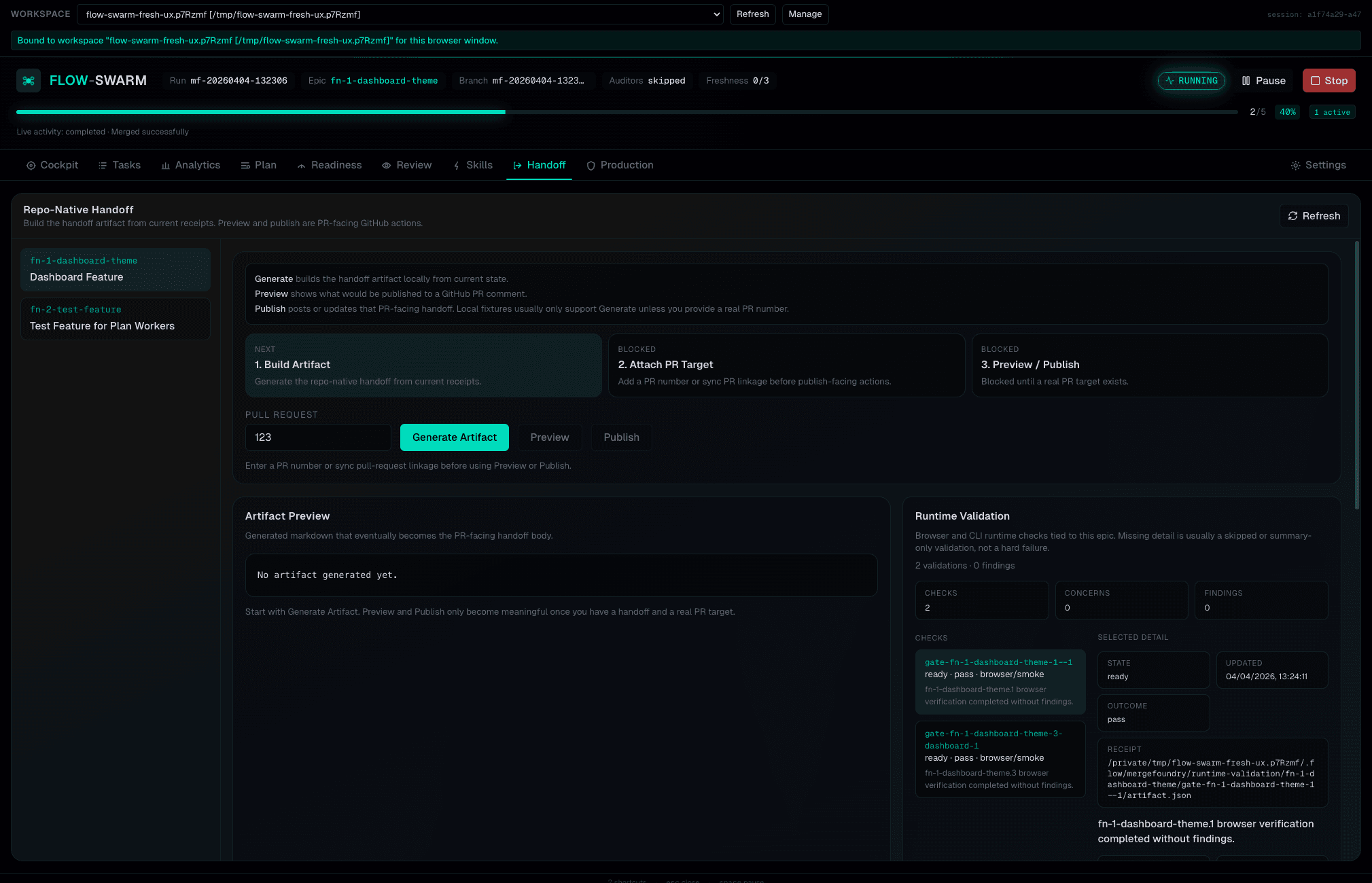Click the Auditors skipped chip
1372x883 pixels.
click(x=647, y=81)
